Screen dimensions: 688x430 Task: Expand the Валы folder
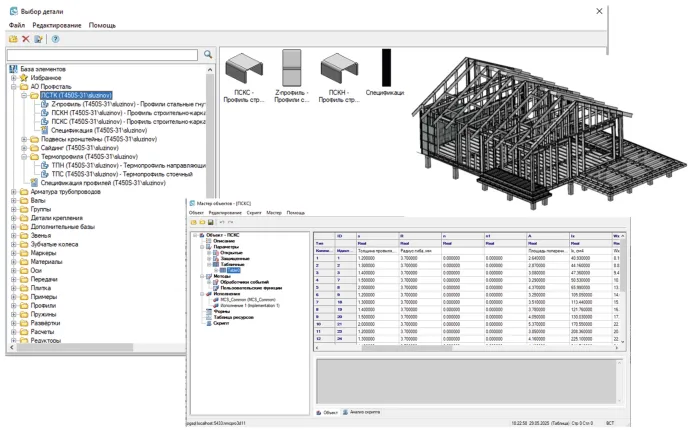pyautogui.click(x=14, y=201)
